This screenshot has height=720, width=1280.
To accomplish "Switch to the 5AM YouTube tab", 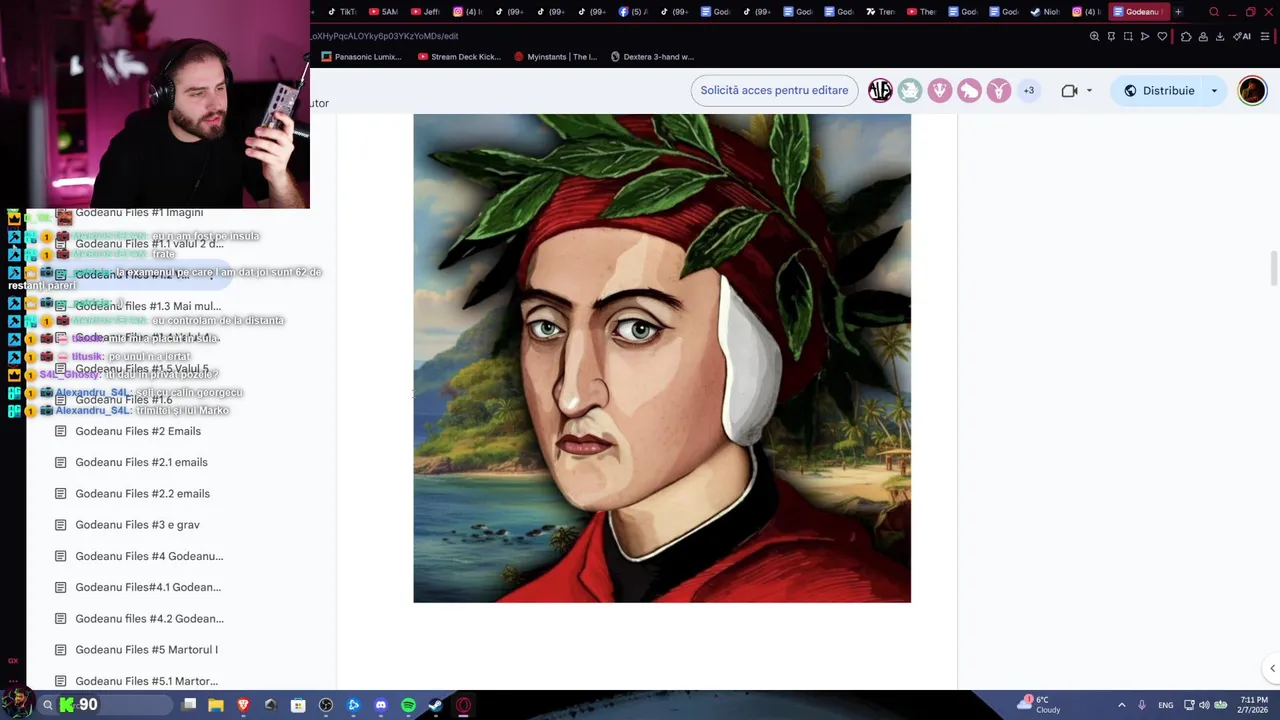I will click(x=383, y=12).
